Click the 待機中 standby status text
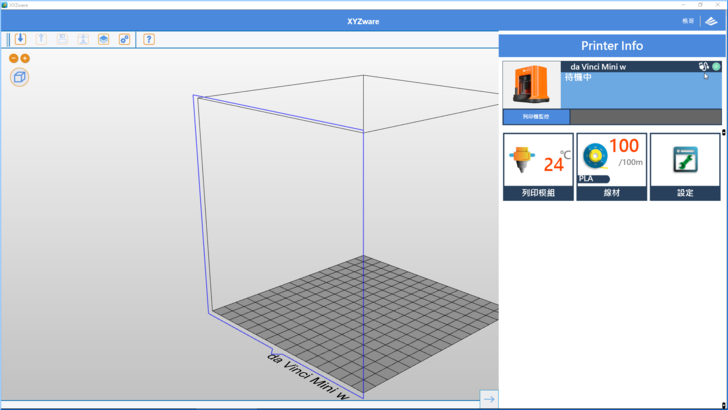The height and width of the screenshot is (410, 728). coord(578,78)
